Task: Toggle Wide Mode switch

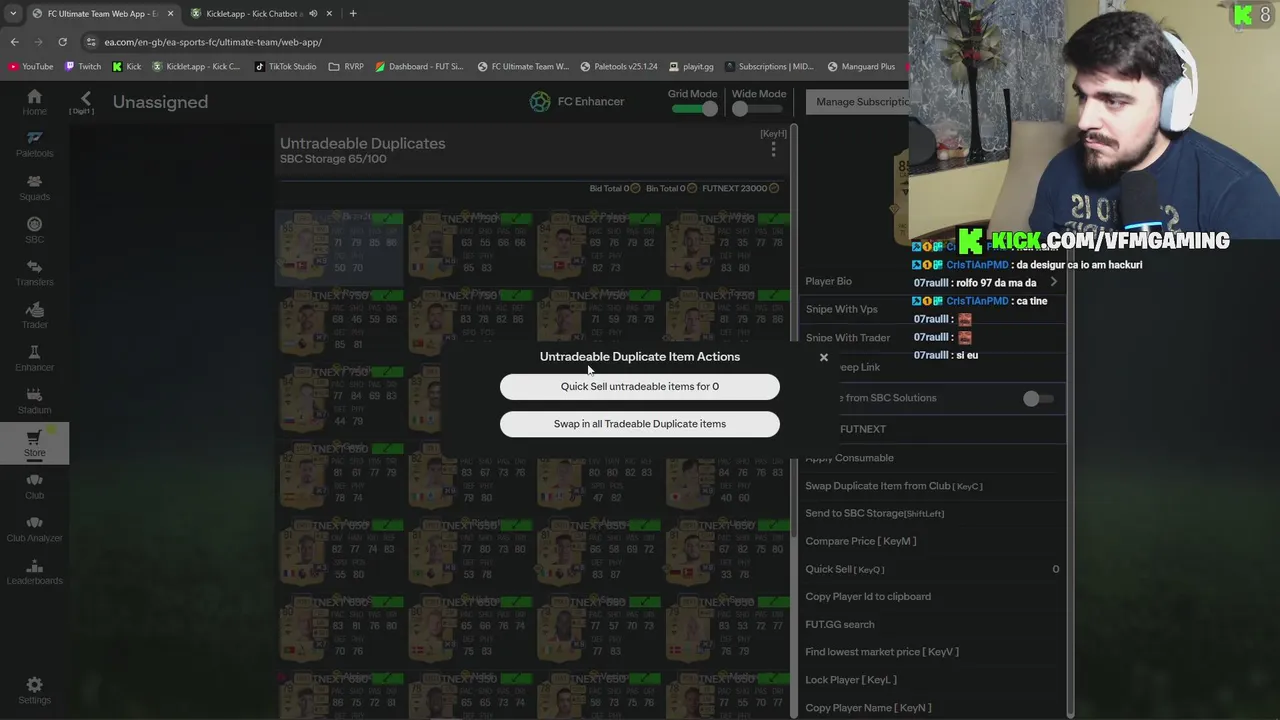Action: coord(757,109)
